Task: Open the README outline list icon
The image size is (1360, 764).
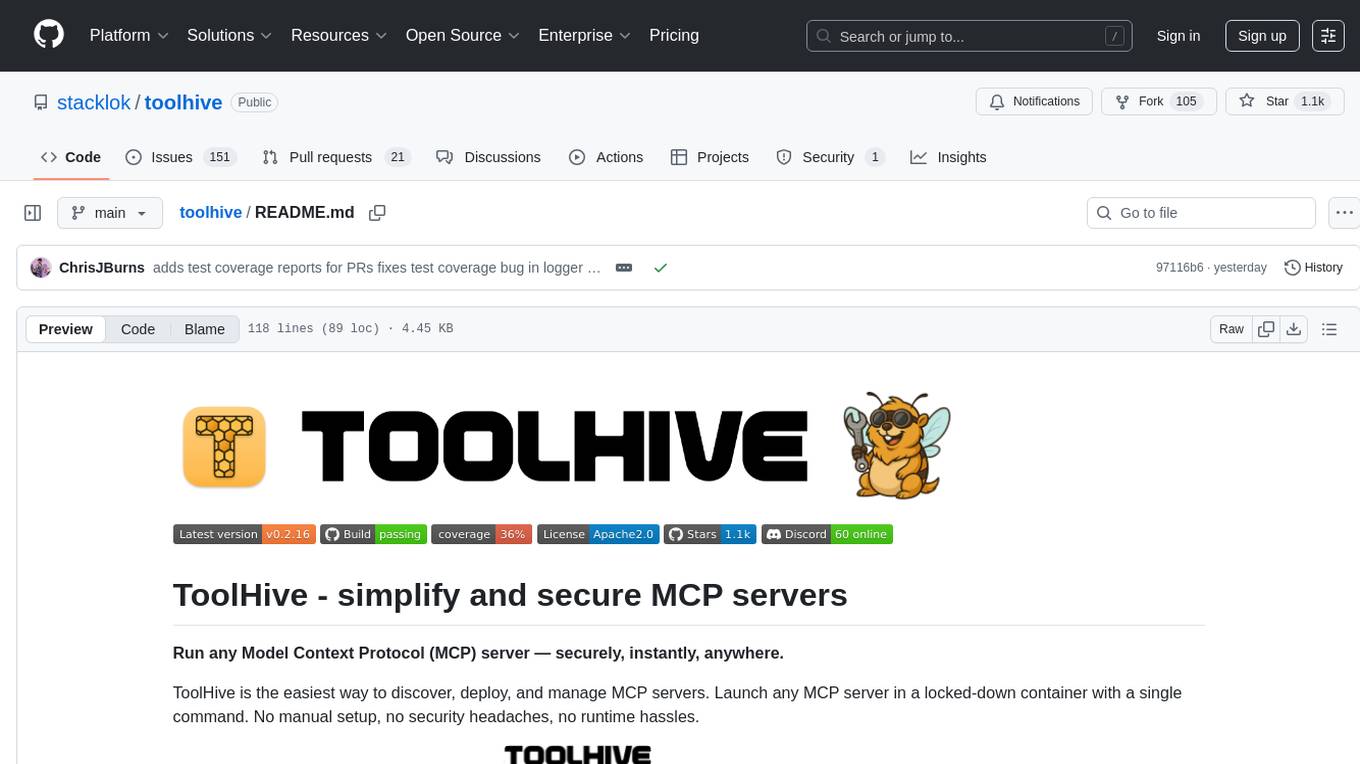Action: (1329, 329)
